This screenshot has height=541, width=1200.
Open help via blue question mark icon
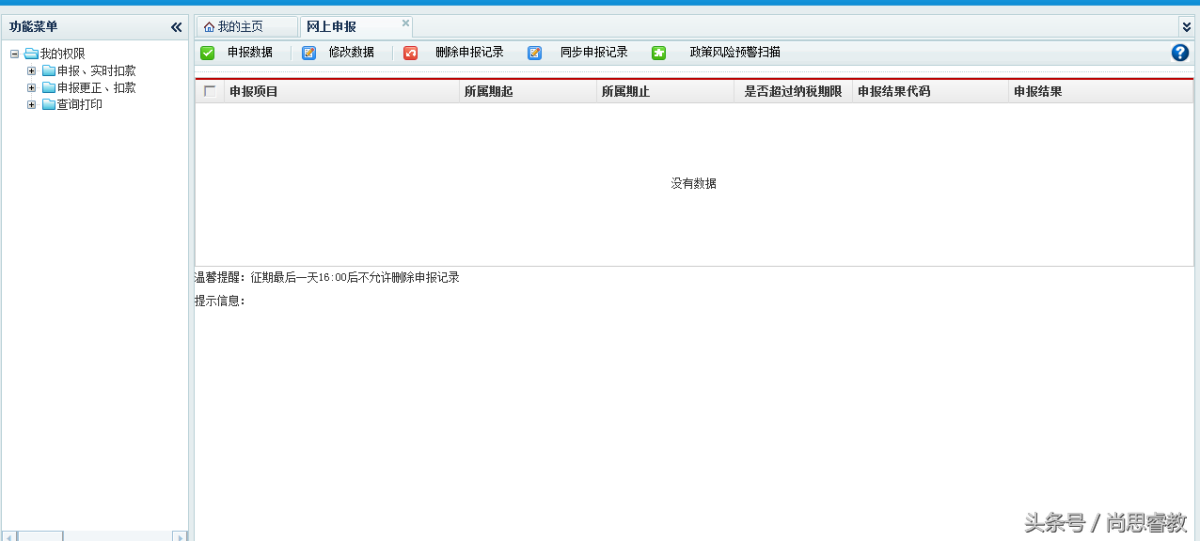[x=1180, y=53]
